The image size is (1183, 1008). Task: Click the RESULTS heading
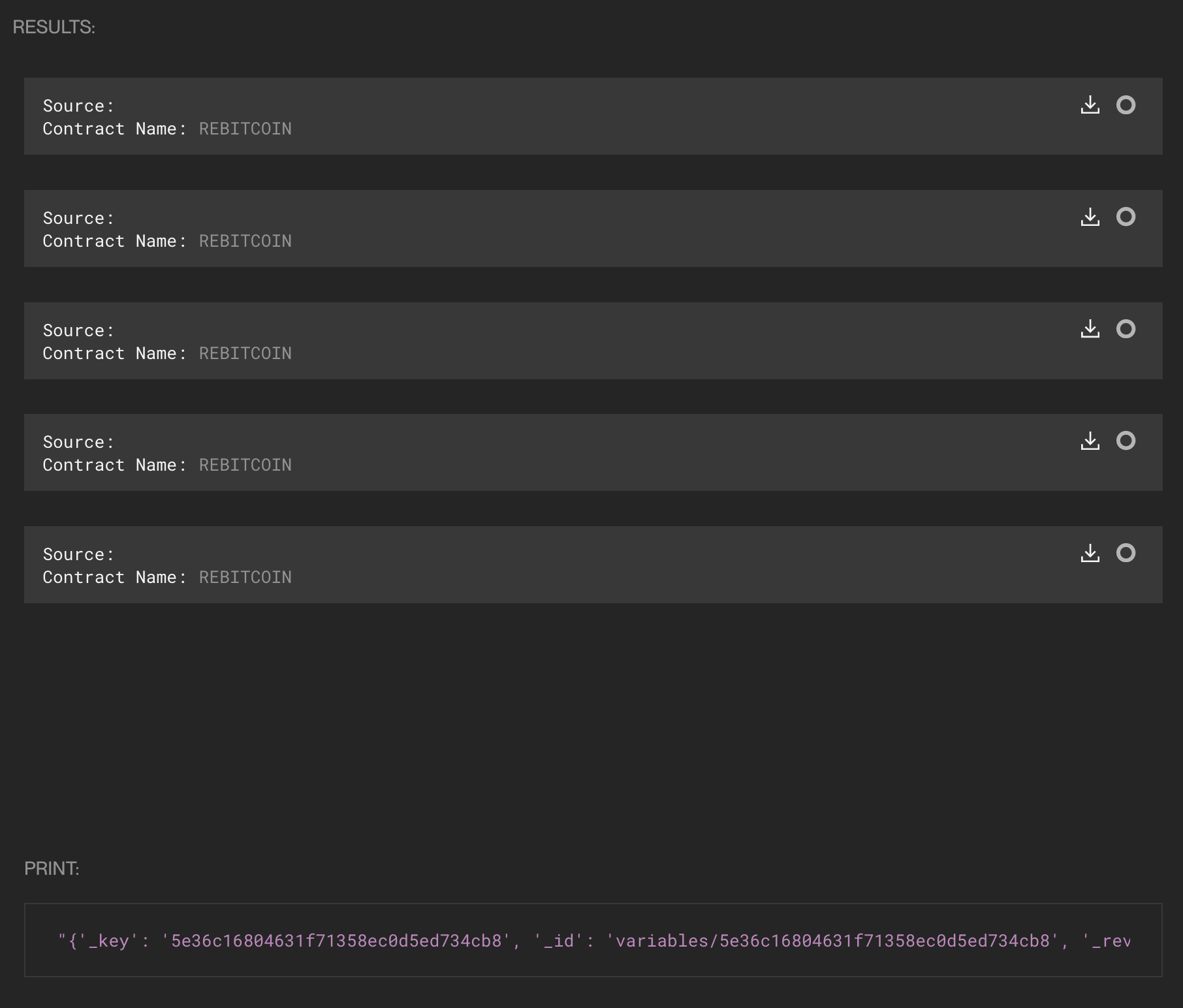tap(54, 27)
